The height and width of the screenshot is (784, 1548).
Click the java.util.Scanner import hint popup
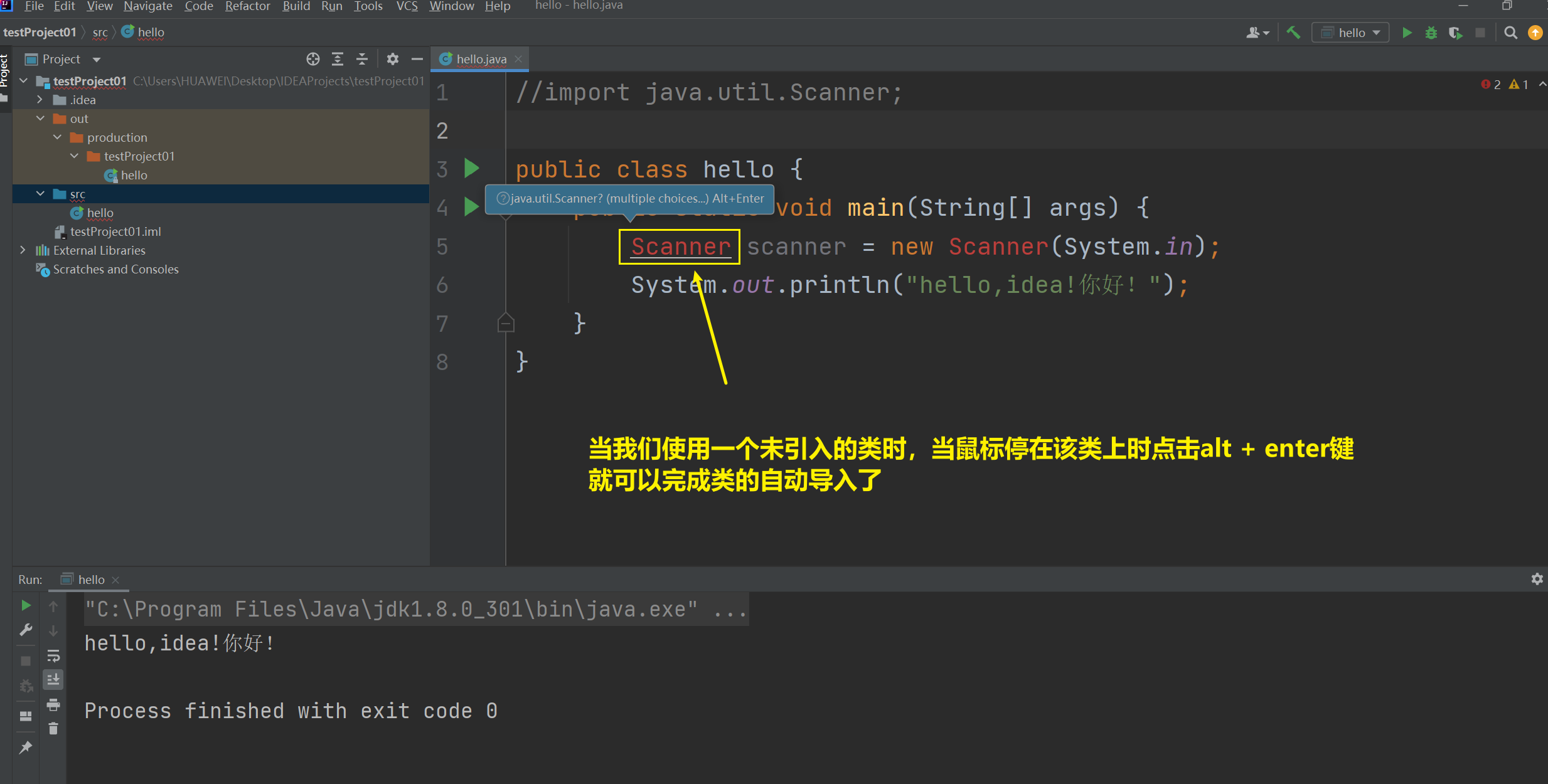629,199
